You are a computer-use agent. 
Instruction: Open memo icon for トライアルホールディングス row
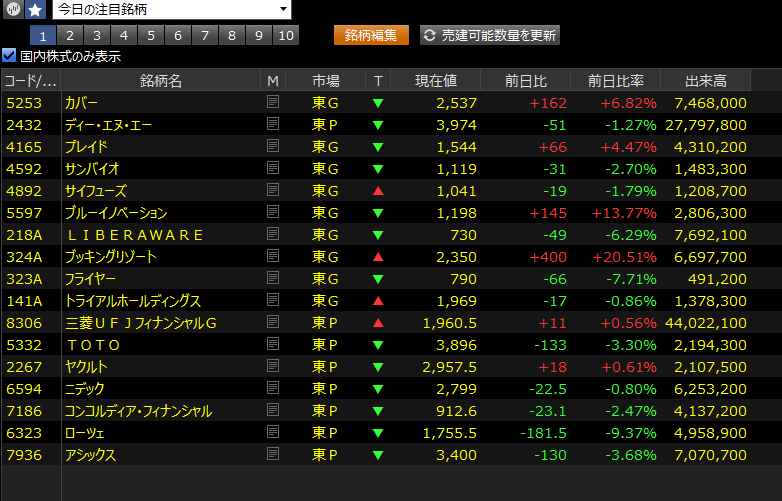[273, 300]
